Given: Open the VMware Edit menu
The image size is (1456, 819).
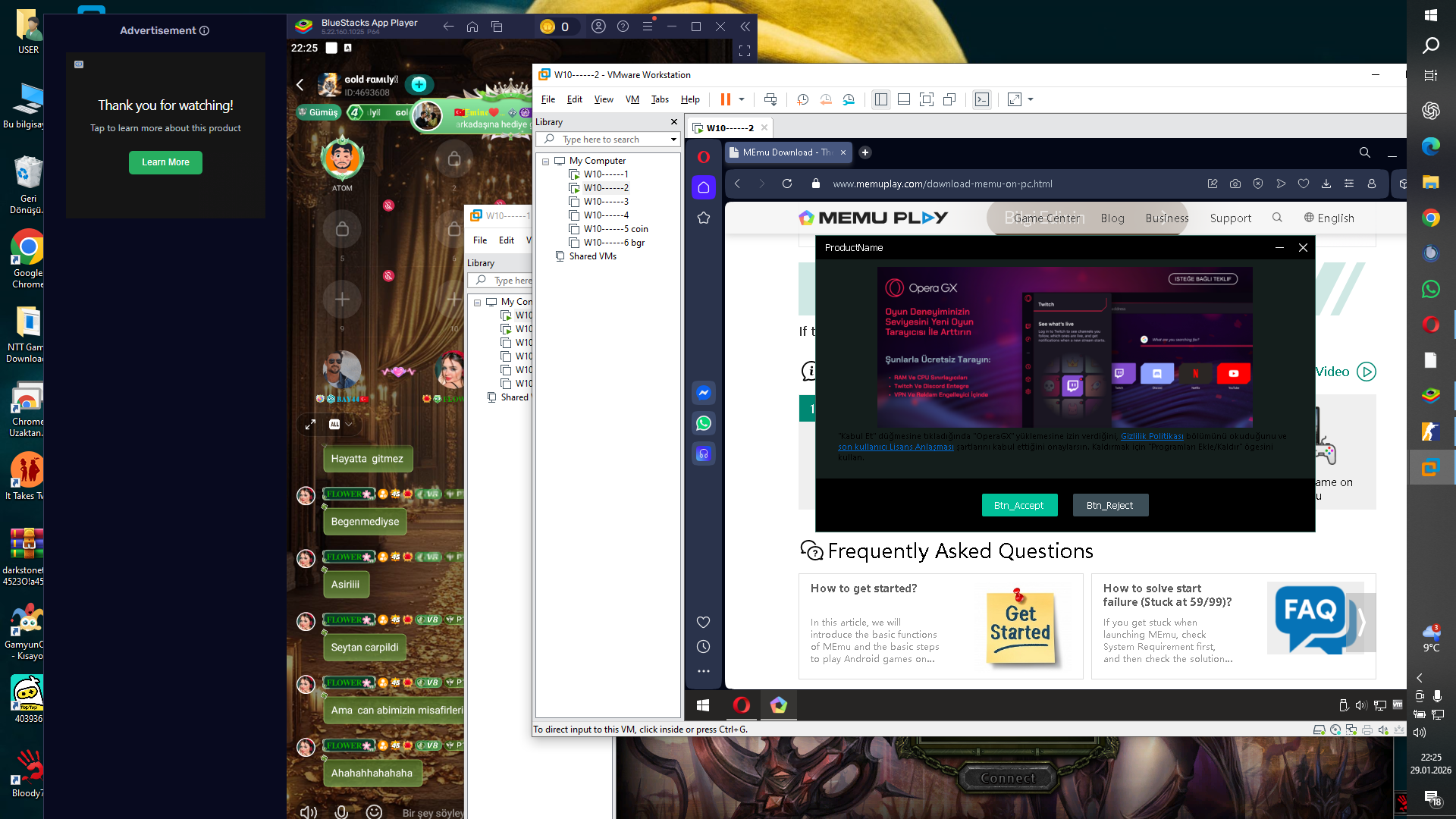Looking at the screenshot, I should (575, 99).
